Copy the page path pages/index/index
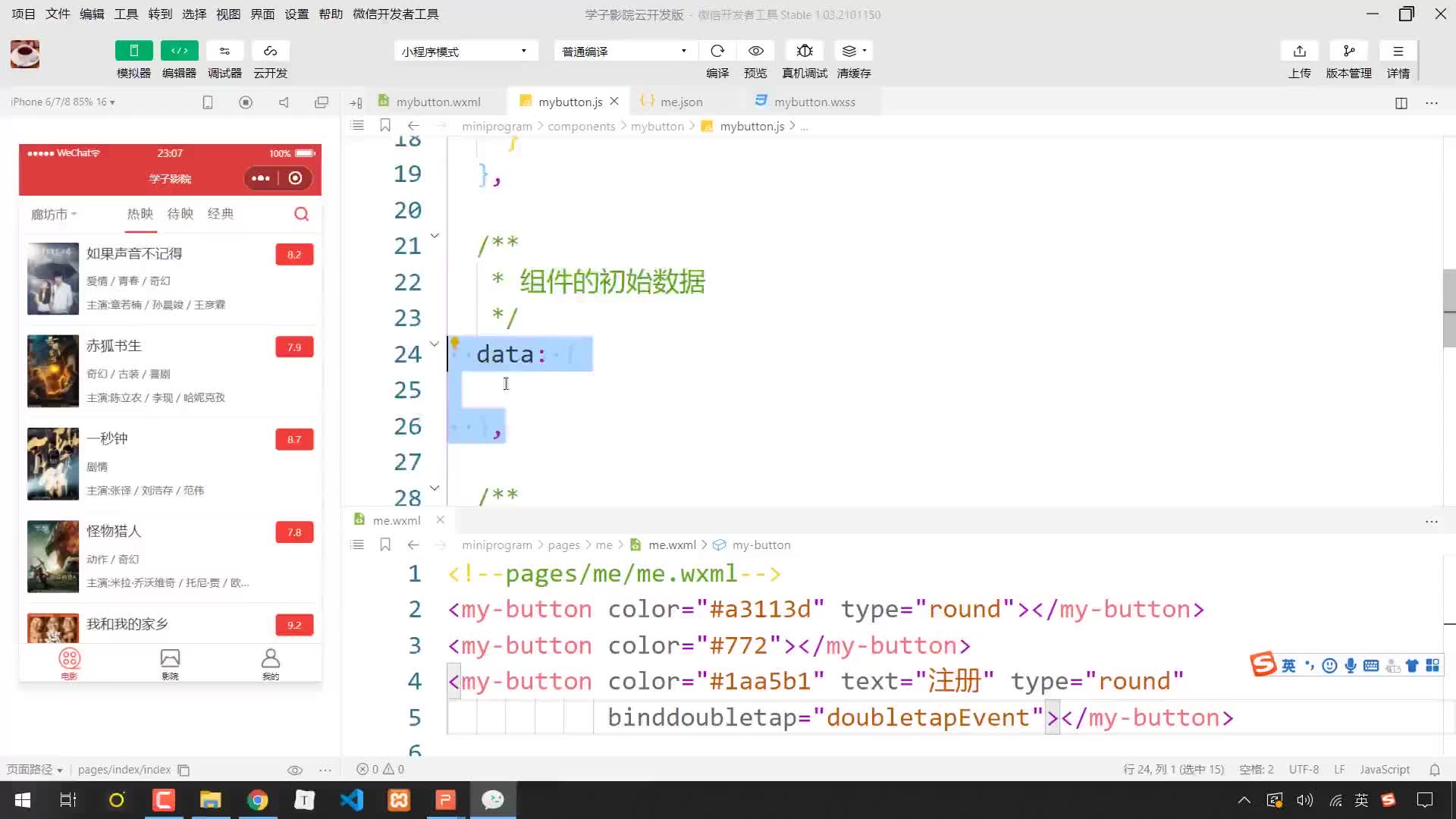Screen dimensions: 1456x819 pyautogui.click(x=184, y=770)
